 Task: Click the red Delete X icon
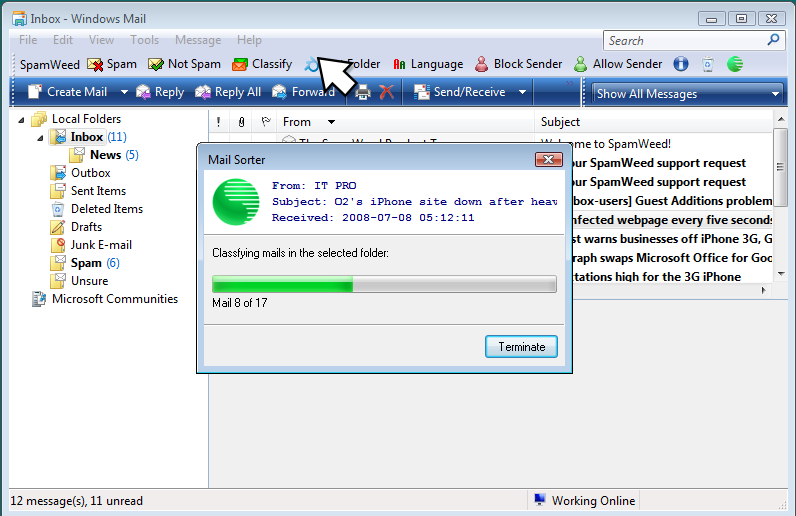387,92
